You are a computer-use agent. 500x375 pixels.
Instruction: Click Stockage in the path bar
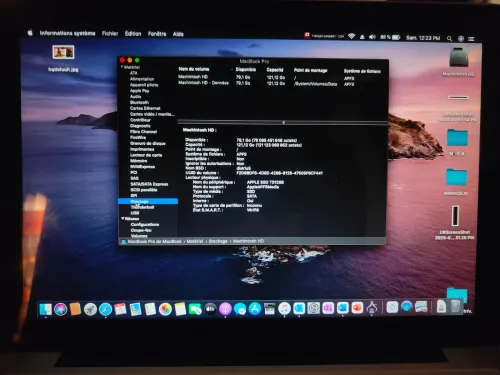click(218, 241)
